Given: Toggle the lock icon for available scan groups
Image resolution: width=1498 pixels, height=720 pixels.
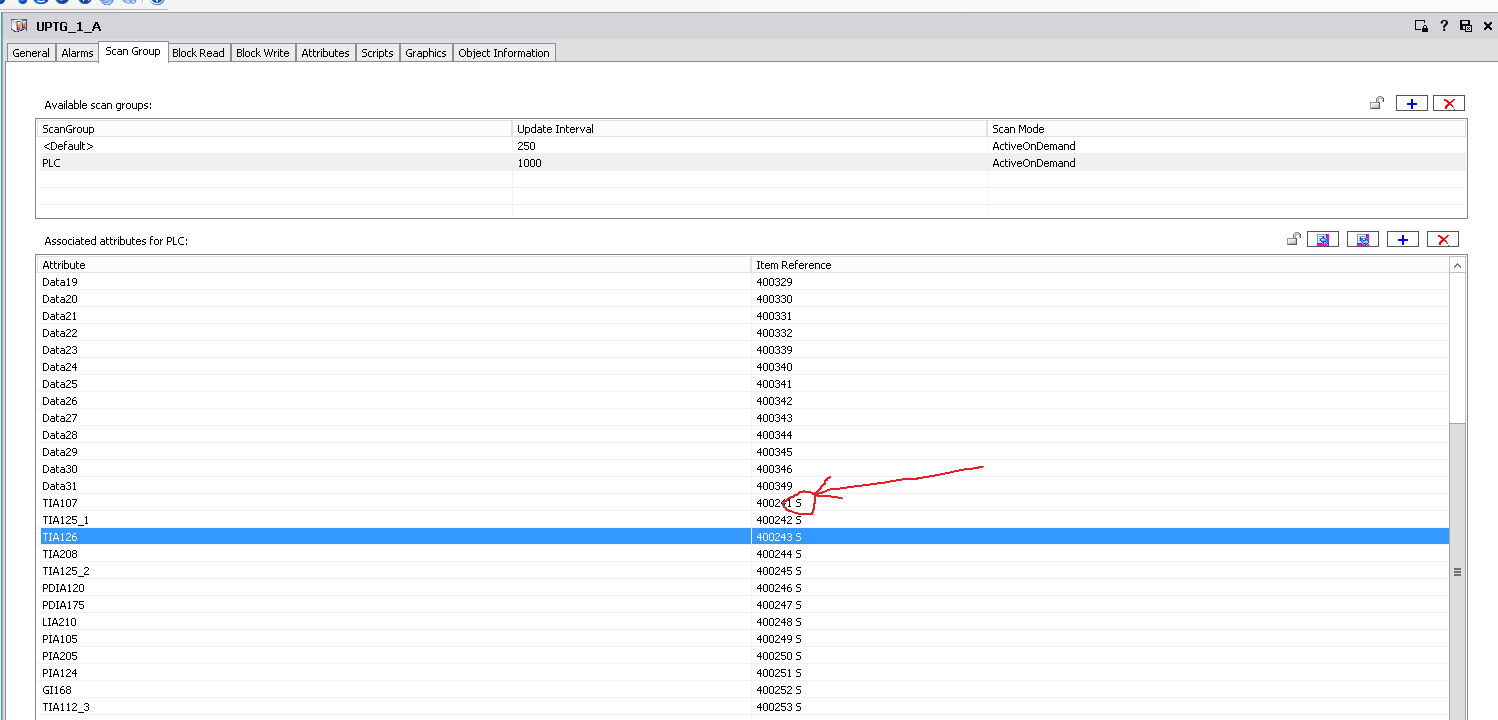Looking at the screenshot, I should coord(1377,103).
